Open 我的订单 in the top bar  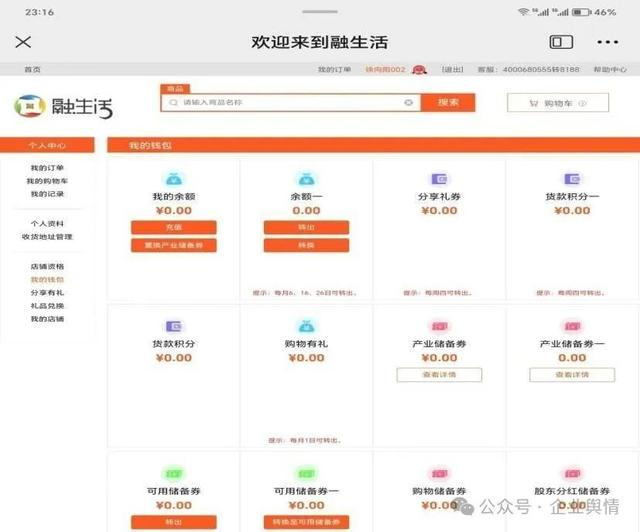[x=334, y=69]
